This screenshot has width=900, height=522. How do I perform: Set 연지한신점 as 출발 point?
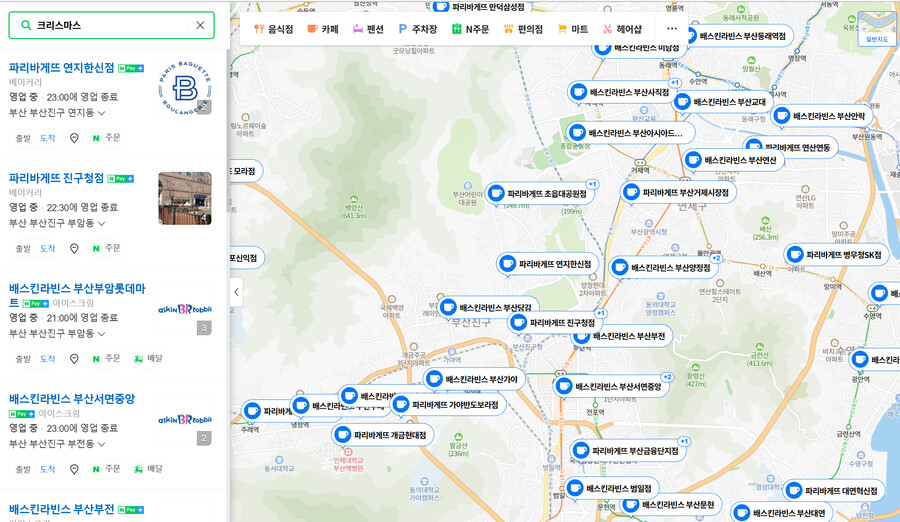pos(23,138)
